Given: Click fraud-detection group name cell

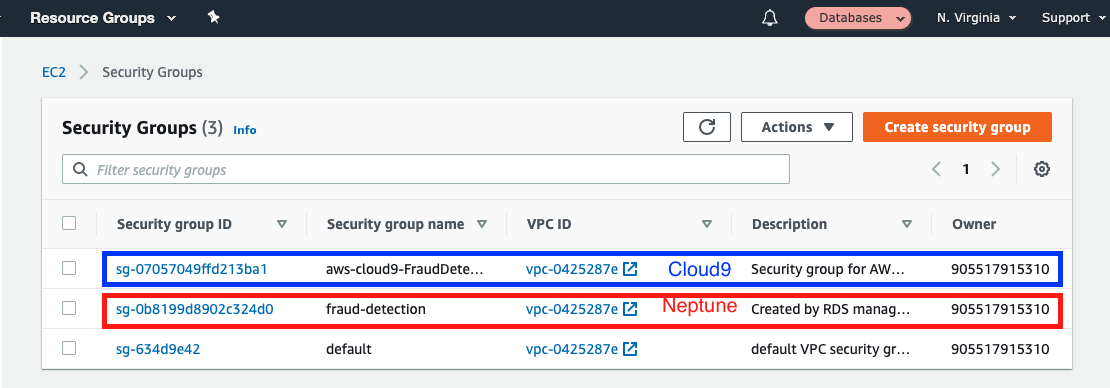Looking at the screenshot, I should point(376,309).
